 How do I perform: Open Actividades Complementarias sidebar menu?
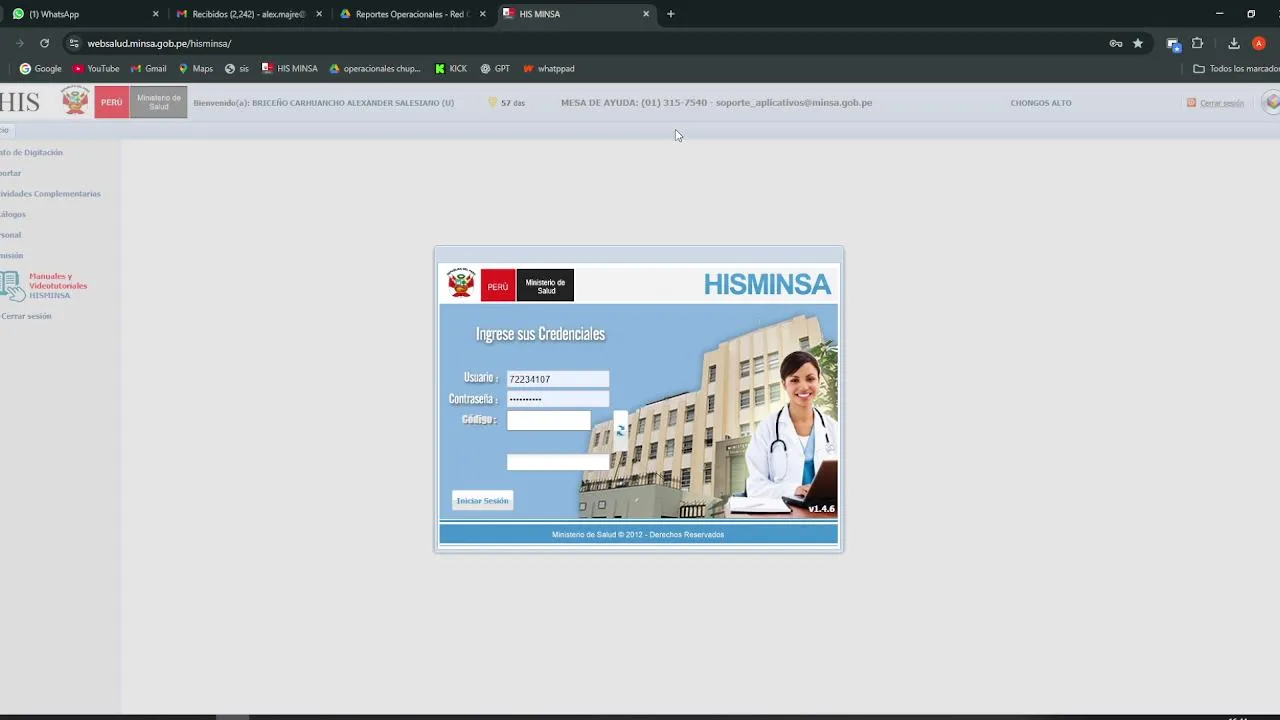(50, 194)
